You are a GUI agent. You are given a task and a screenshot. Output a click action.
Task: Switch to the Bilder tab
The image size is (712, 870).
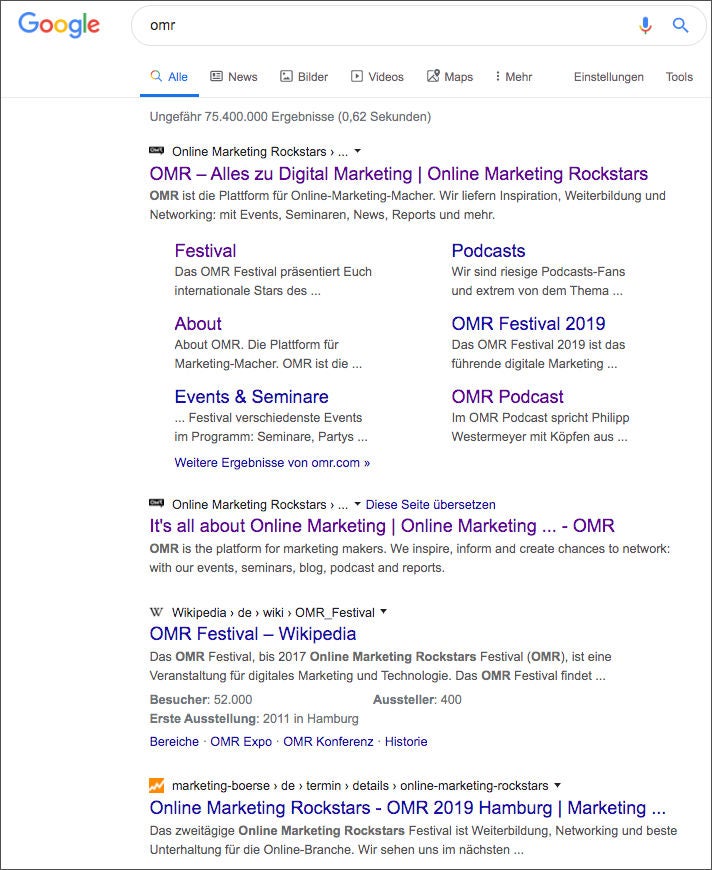click(x=304, y=77)
